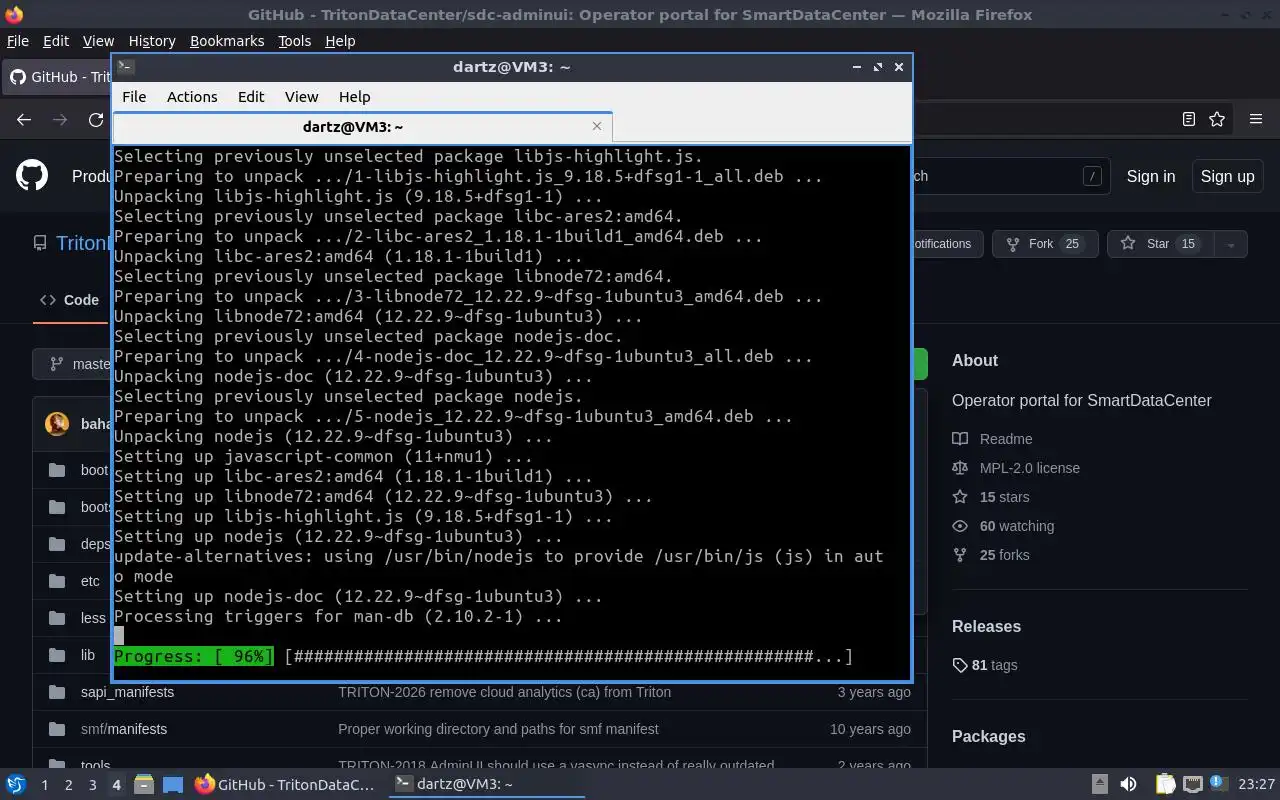Open the application launcher in the taskbar
Image resolution: width=1280 pixels, height=800 pixels.
point(16,784)
